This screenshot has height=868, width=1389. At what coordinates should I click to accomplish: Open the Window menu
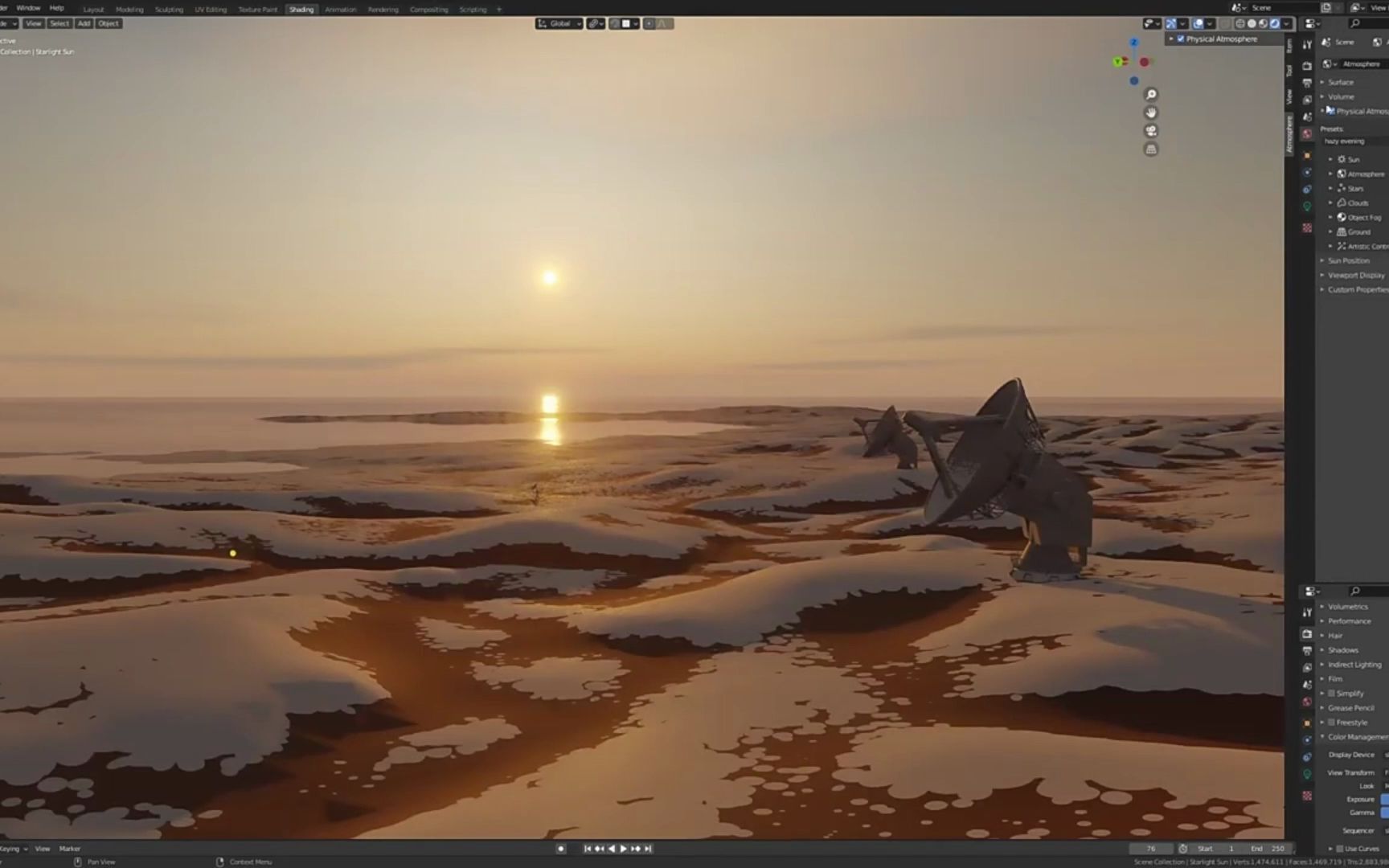click(28, 8)
